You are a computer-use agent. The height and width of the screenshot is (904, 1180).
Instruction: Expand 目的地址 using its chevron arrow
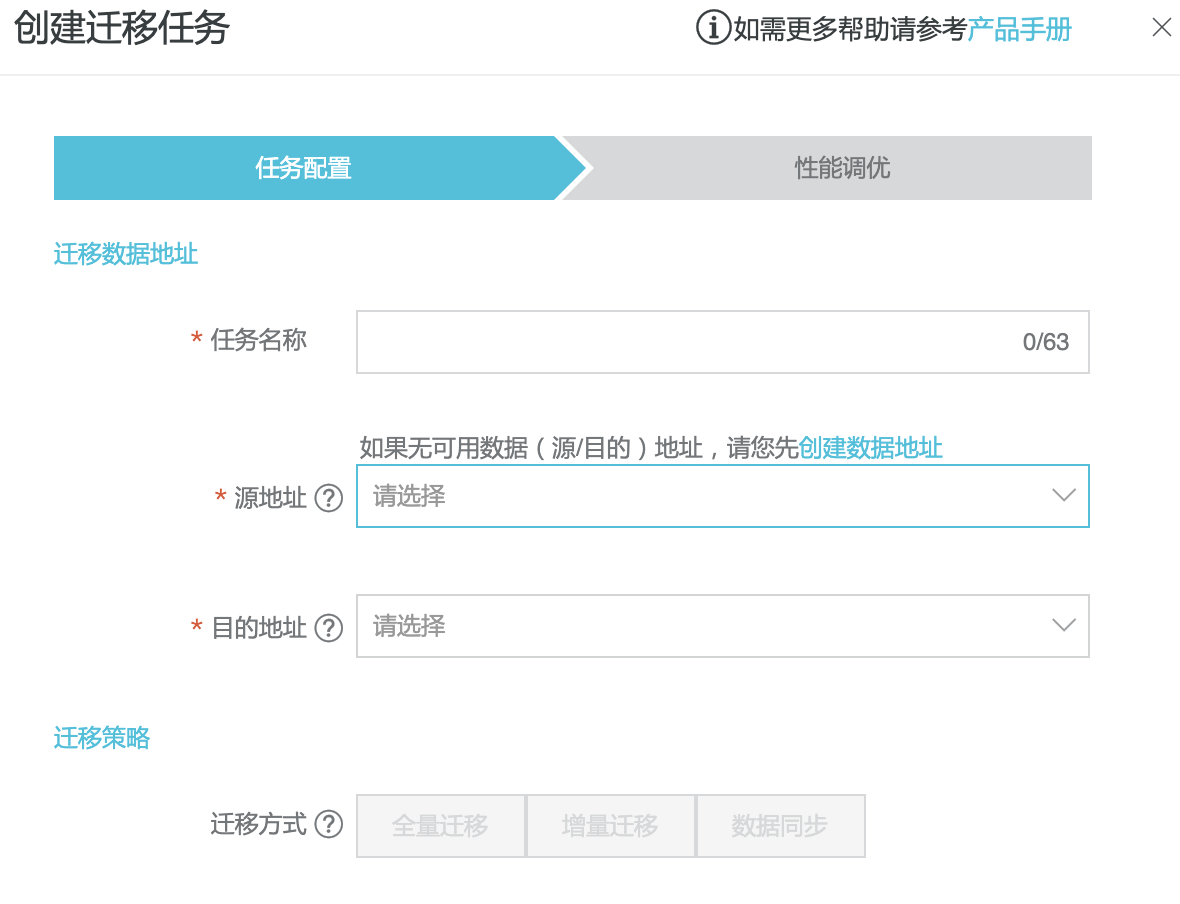(x=1063, y=626)
